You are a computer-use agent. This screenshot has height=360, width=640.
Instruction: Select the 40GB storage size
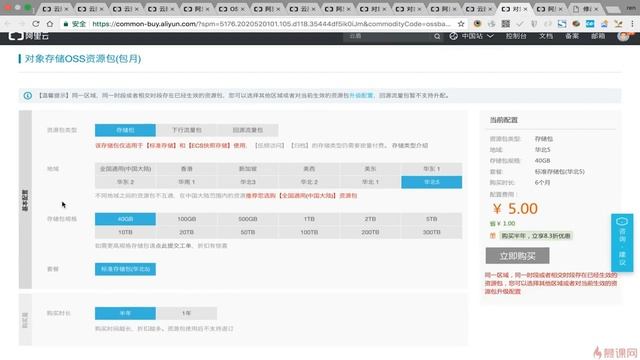125,219
